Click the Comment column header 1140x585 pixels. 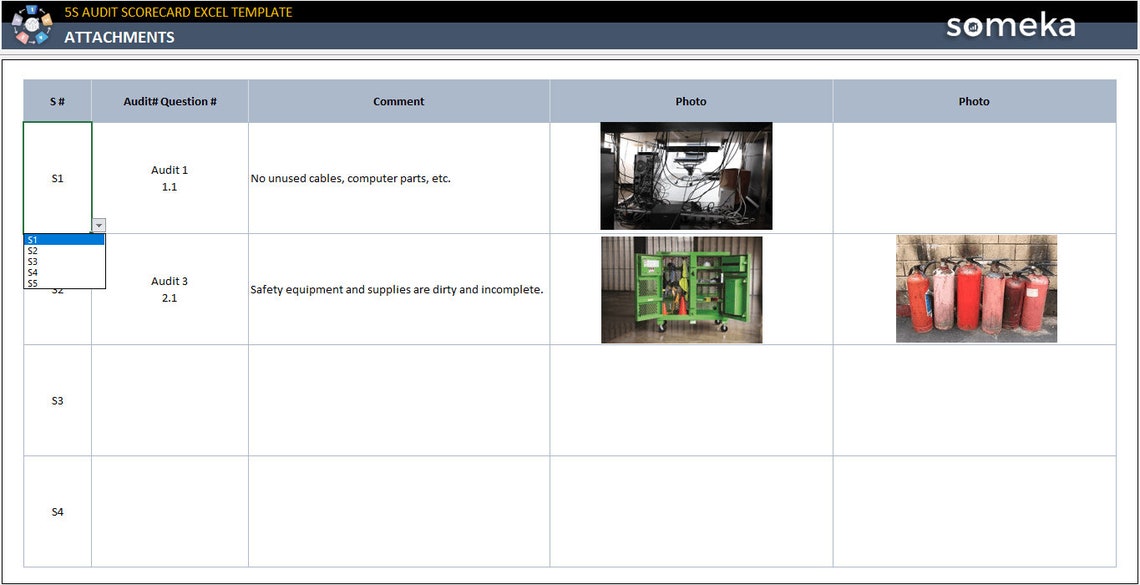coord(398,101)
